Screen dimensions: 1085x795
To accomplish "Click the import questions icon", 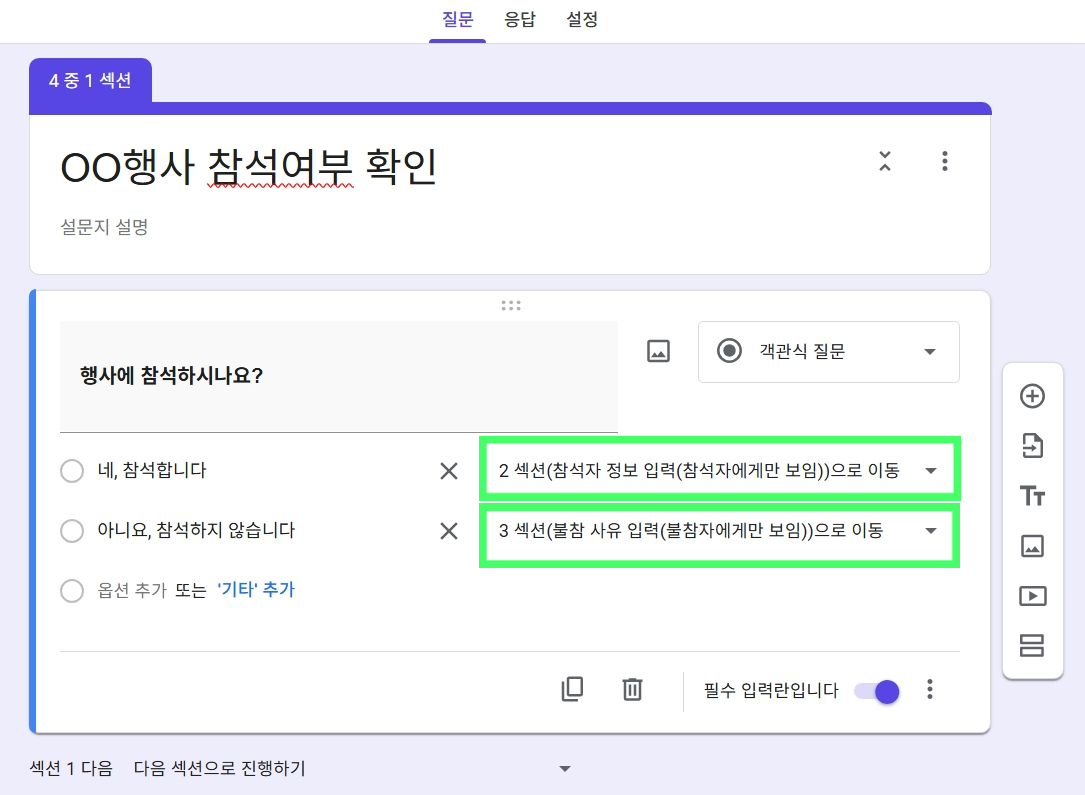I will pos(1032,446).
